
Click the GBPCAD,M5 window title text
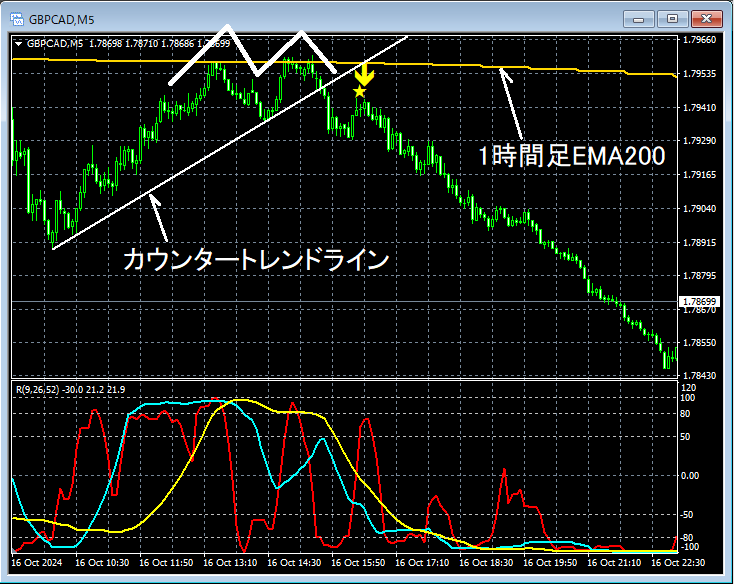tap(61, 20)
